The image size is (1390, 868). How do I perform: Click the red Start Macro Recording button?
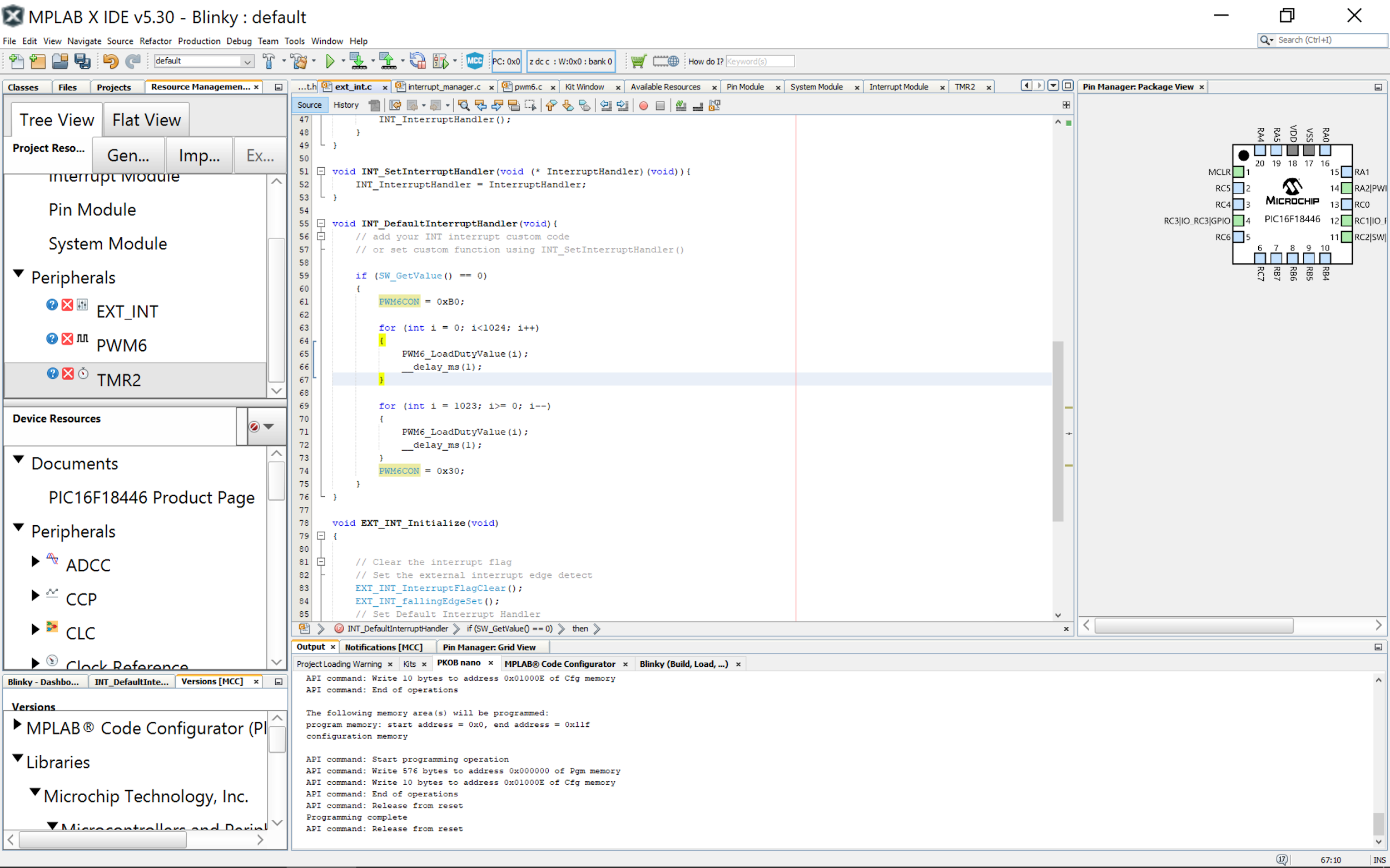point(643,106)
